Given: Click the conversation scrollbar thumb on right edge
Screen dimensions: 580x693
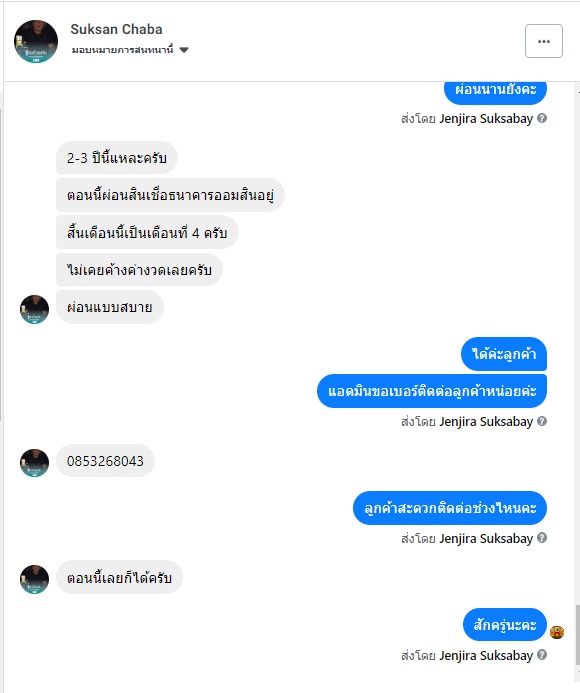Looking at the screenshot, I should 578,635.
